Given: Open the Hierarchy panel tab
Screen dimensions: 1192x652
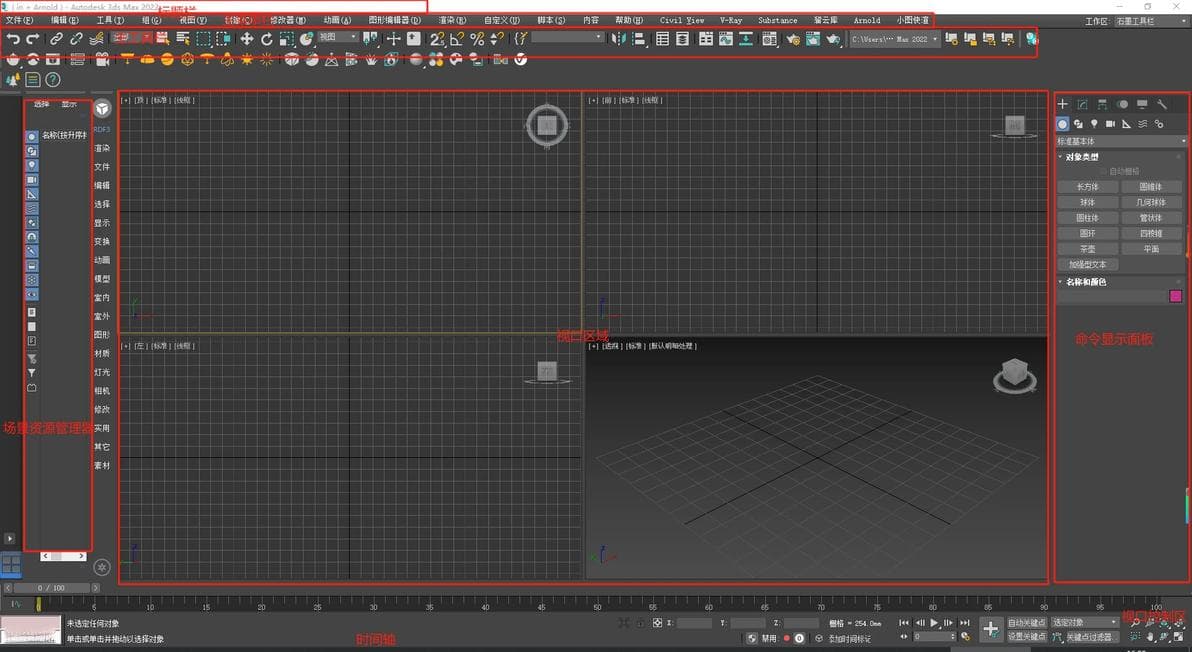Looking at the screenshot, I should (x=1102, y=104).
